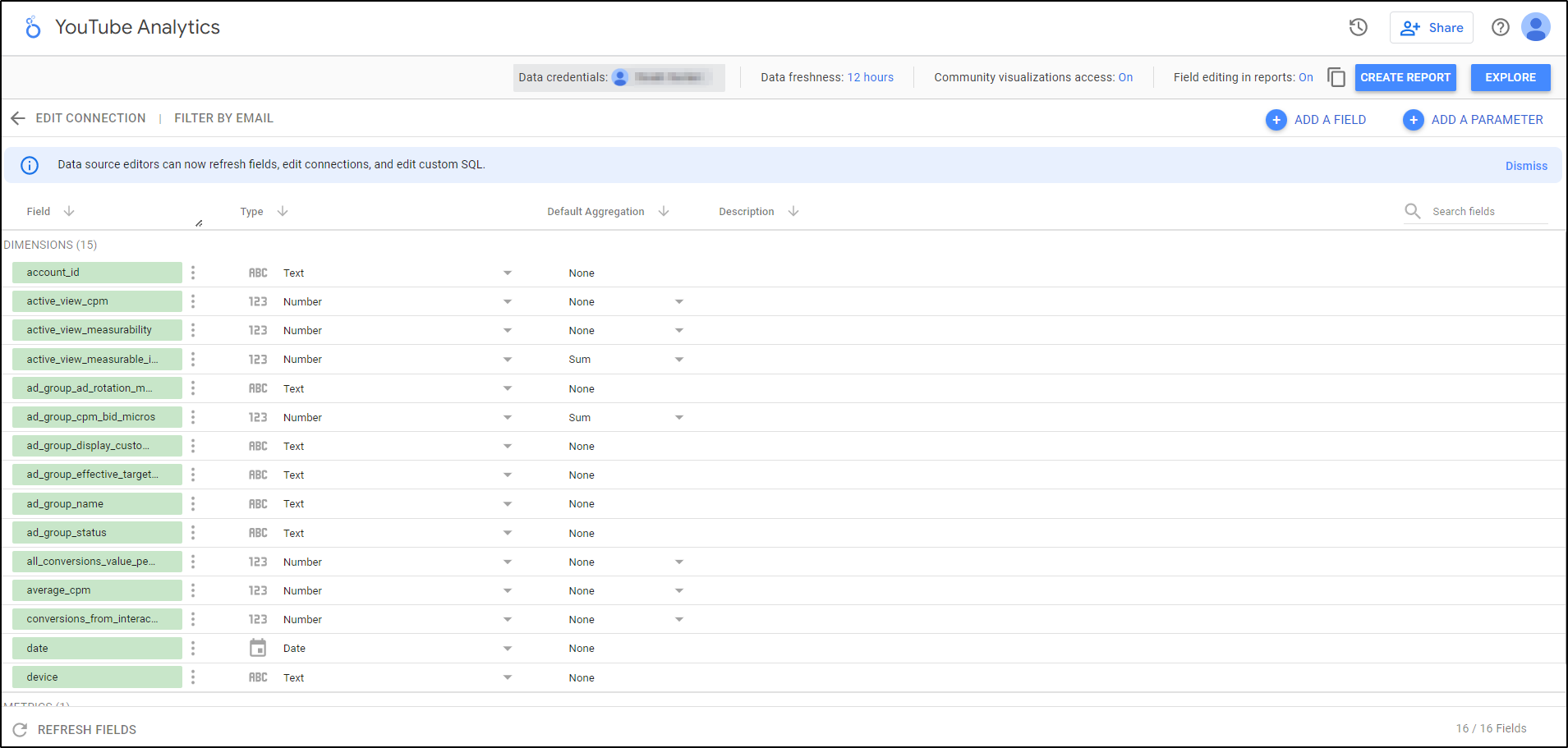1568x748 pixels.
Task: Open the account_id three-dot menu
Action: pos(193,273)
